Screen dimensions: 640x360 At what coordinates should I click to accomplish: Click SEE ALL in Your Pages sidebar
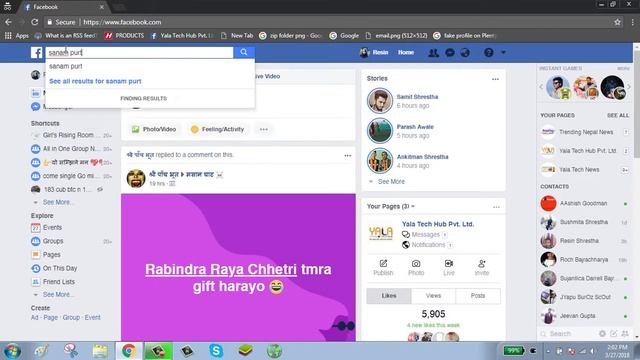click(x=618, y=116)
